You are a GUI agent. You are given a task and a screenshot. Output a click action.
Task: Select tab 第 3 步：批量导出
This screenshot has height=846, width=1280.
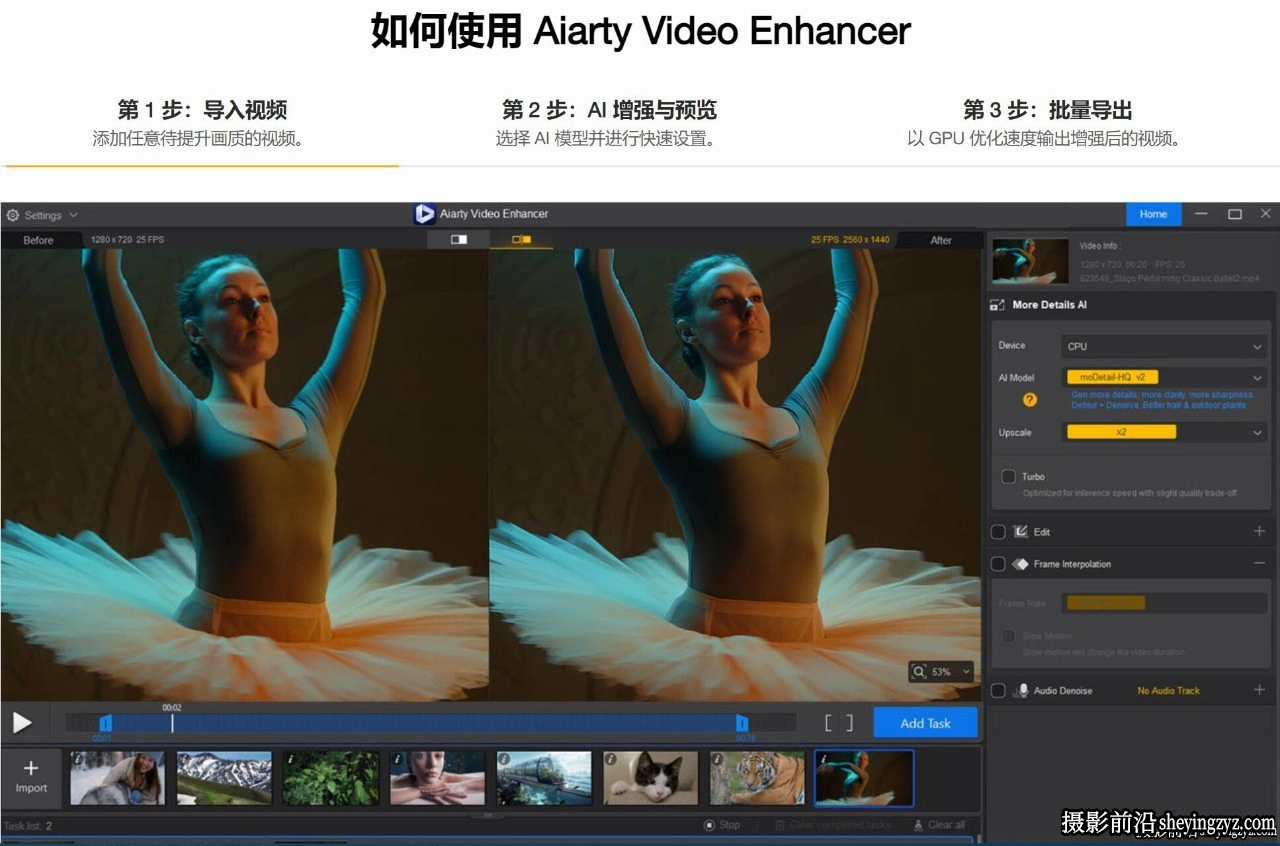click(1047, 110)
